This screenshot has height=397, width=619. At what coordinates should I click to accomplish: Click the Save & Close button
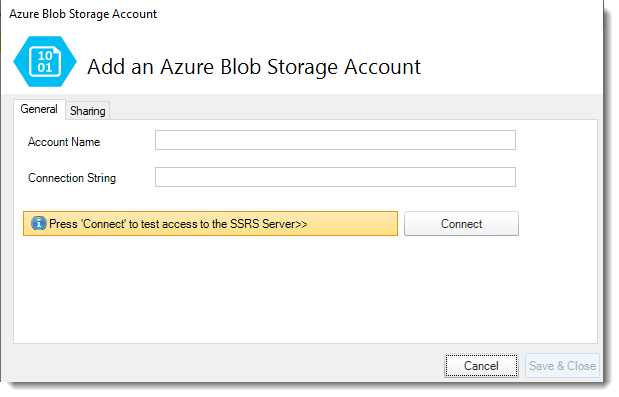(x=562, y=366)
